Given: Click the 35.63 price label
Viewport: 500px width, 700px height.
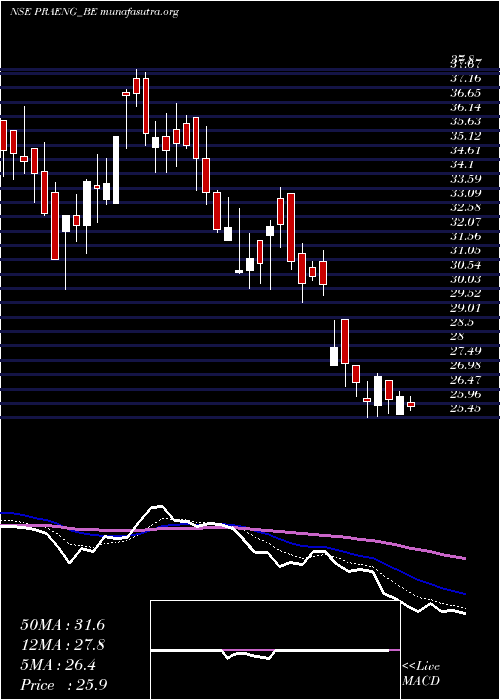Looking at the screenshot, I should click(465, 121).
